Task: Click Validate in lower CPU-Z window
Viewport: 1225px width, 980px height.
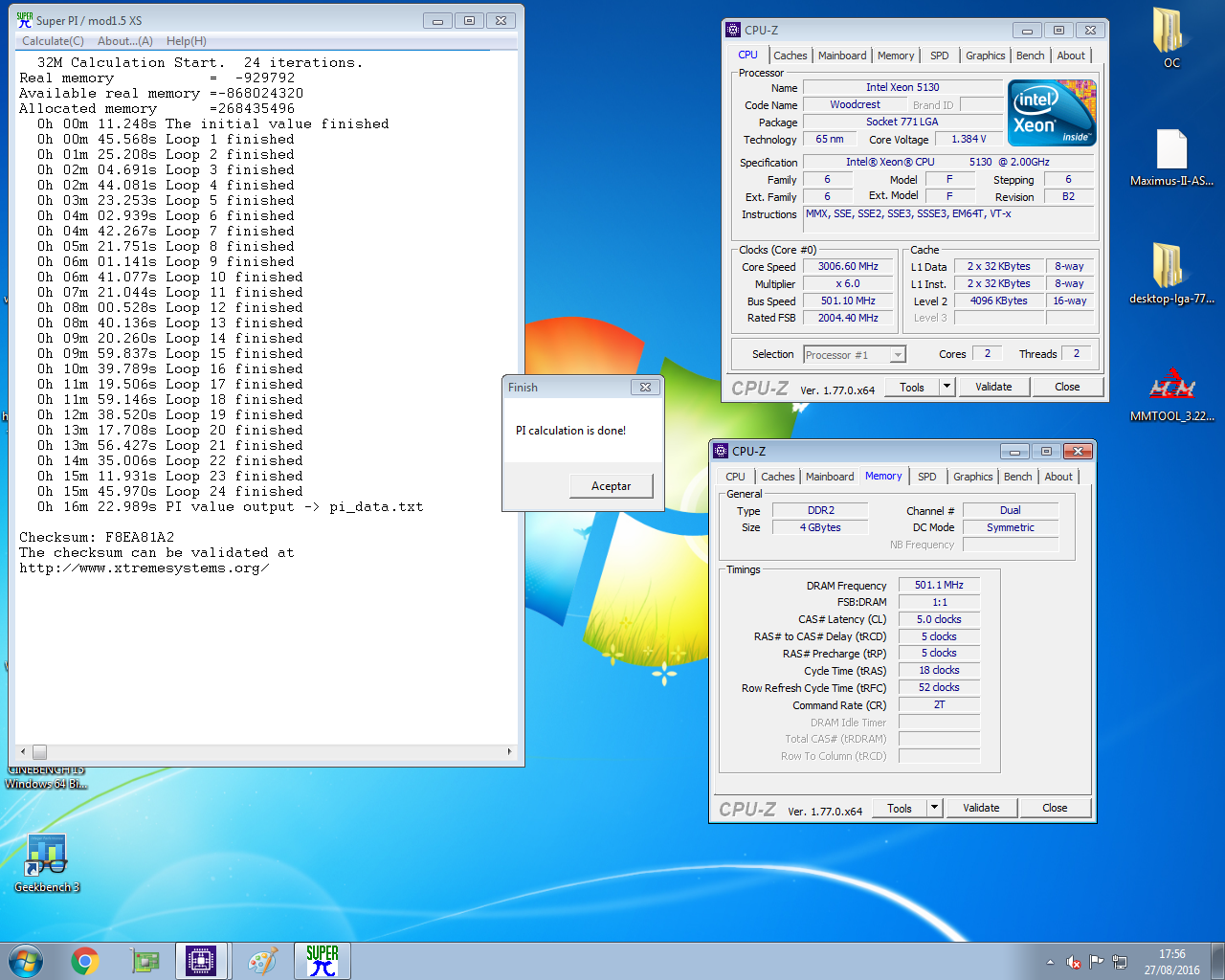Action: coord(981,808)
